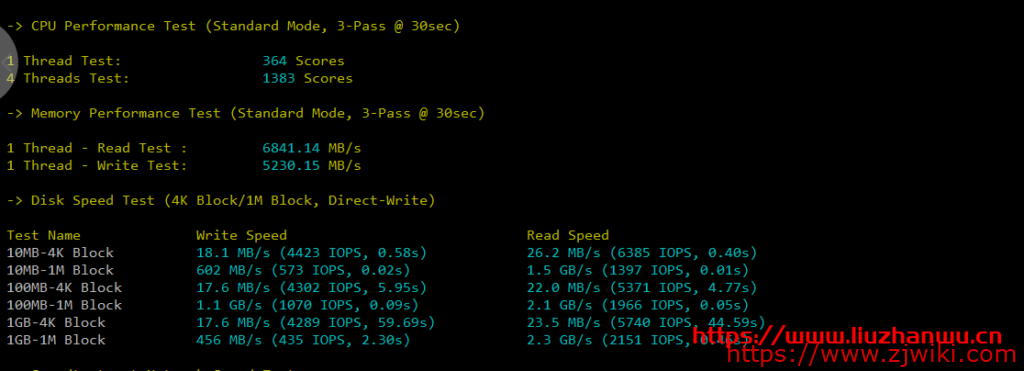The image size is (1024, 371).
Task: Click the 4 Threads Test label
Action: pos(68,78)
